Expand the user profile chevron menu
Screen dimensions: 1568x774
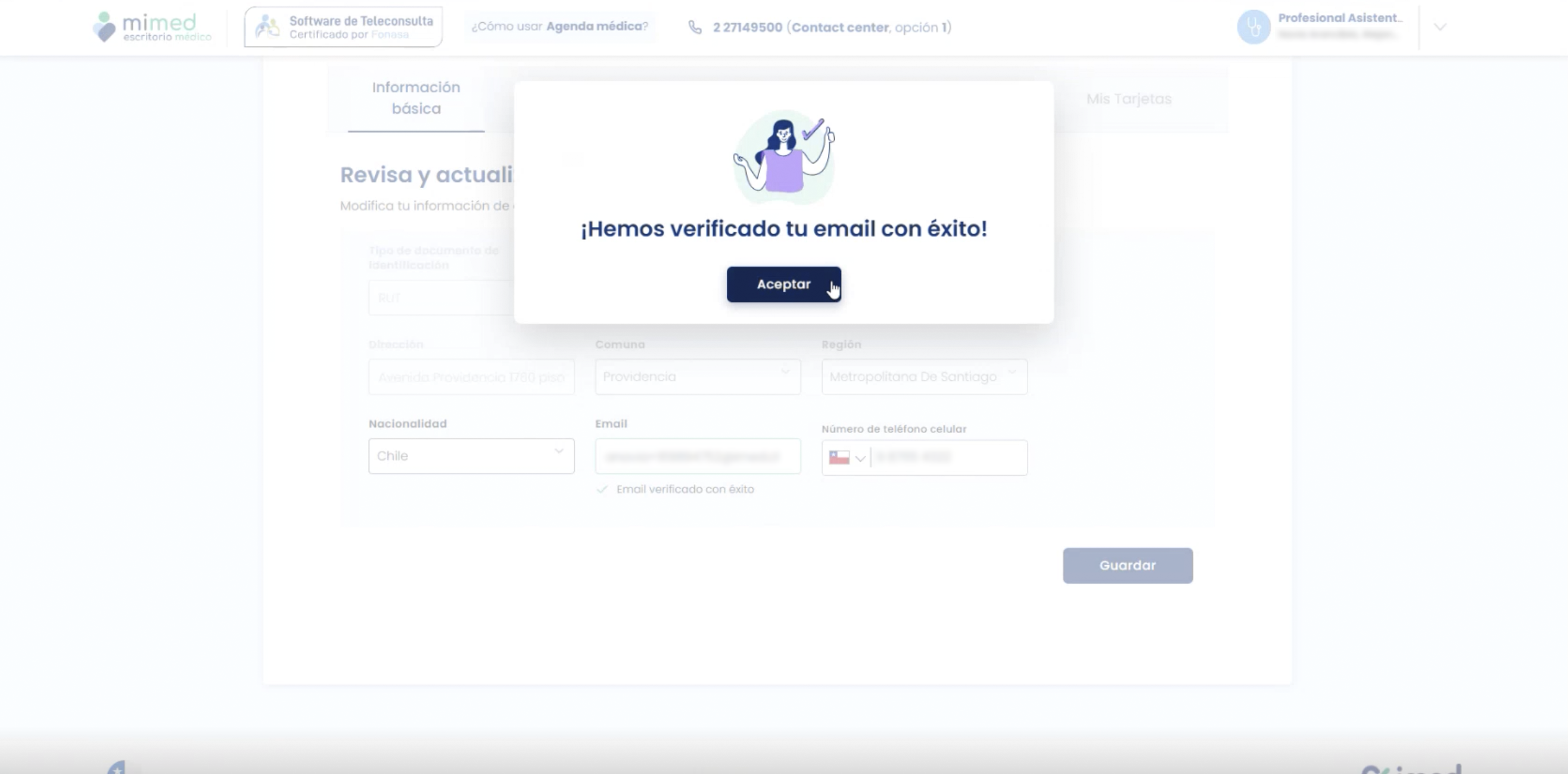click(1439, 27)
